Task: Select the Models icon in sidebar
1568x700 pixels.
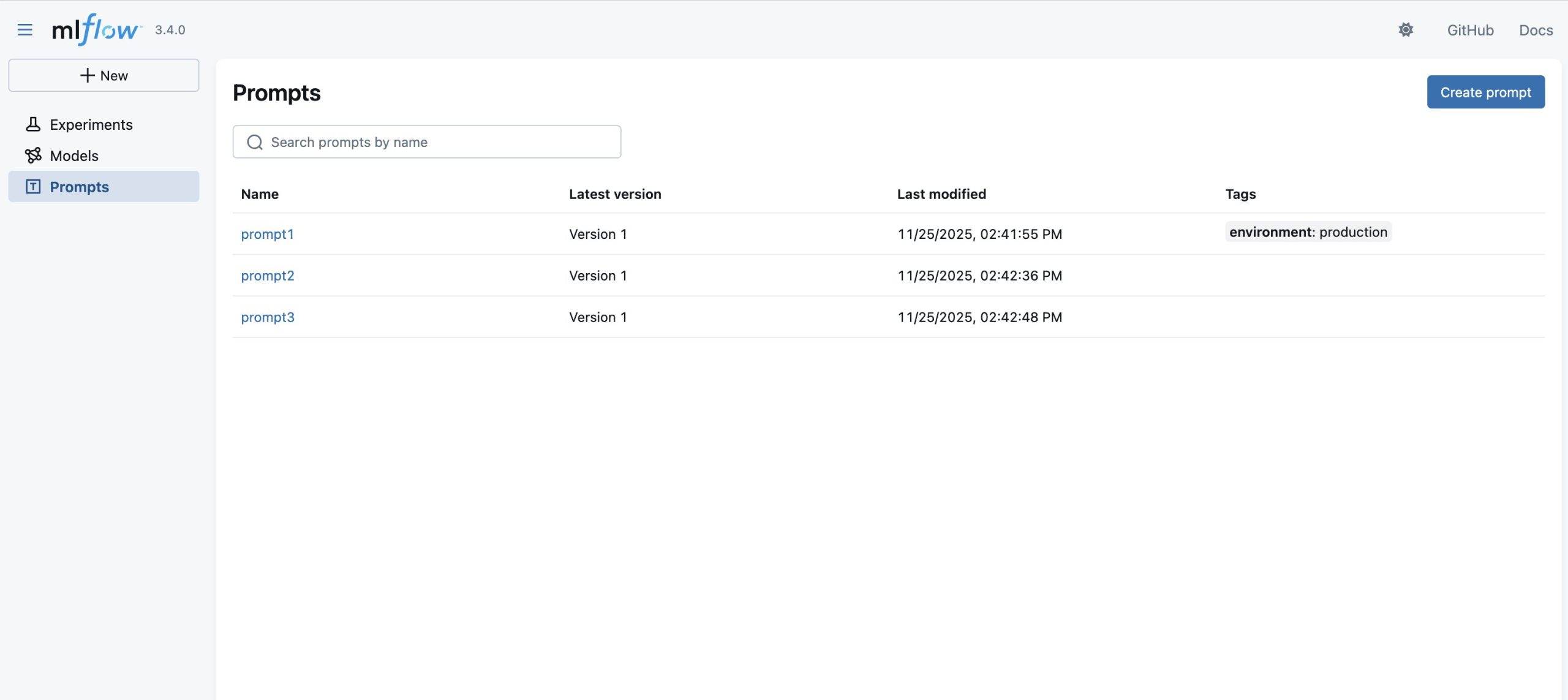Action: 34,155
